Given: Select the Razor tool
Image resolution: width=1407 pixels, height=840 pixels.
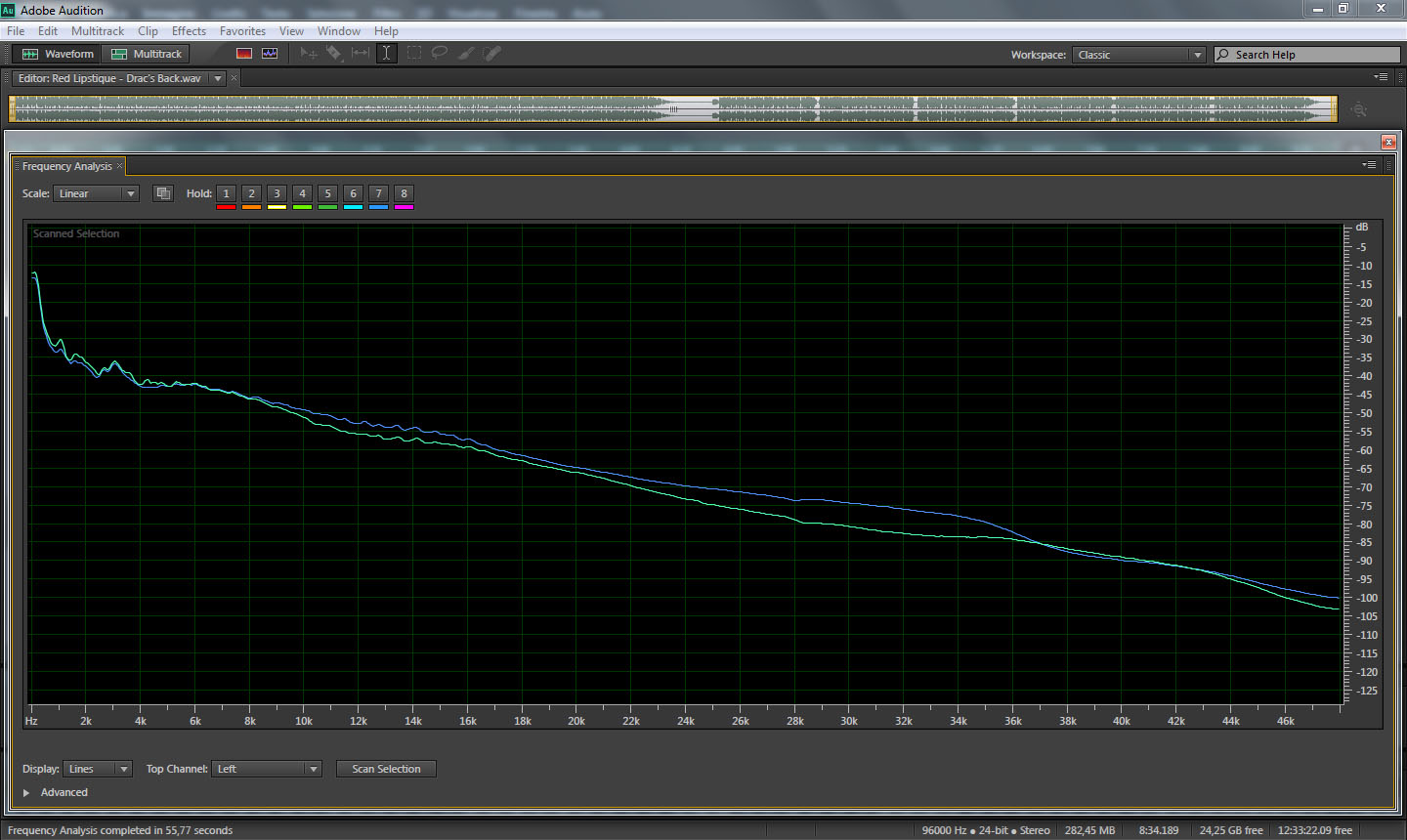Looking at the screenshot, I should click(334, 54).
